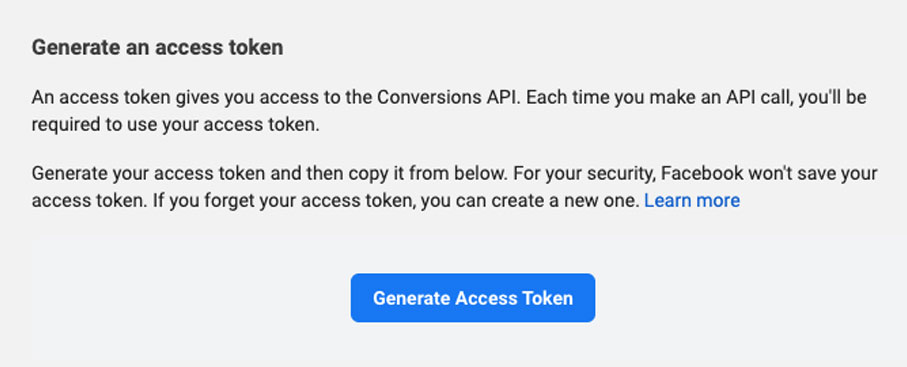Click the "you can create a new one" phrase

tap(530, 201)
